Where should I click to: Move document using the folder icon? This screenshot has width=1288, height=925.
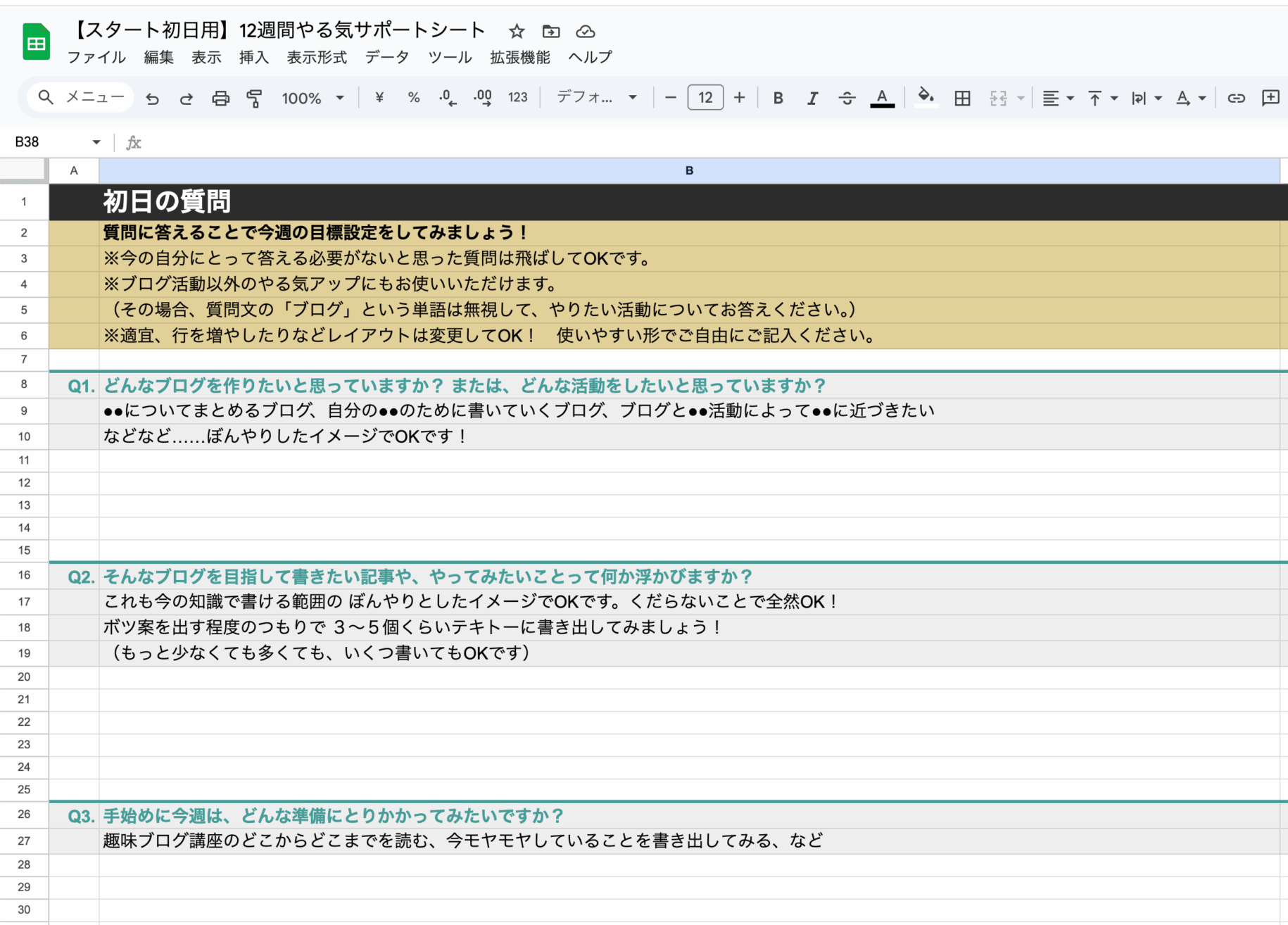tap(551, 31)
